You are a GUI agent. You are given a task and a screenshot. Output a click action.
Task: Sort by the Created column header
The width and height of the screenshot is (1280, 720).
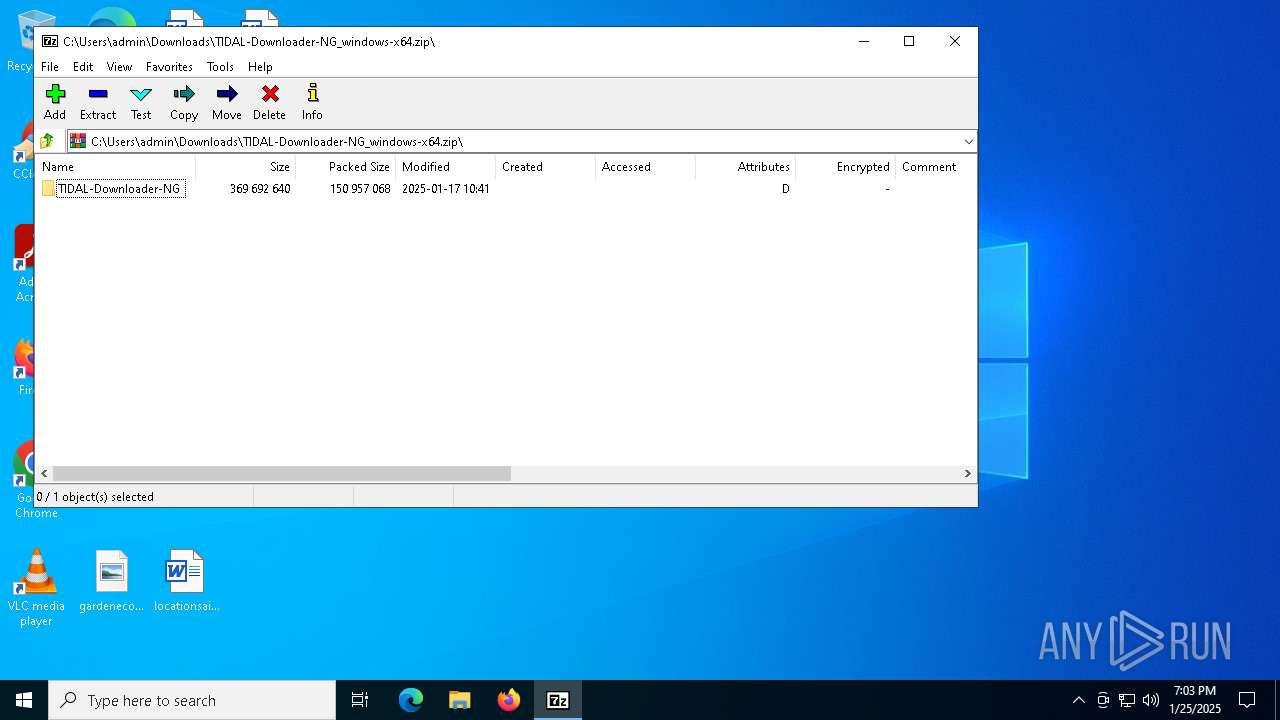545,167
